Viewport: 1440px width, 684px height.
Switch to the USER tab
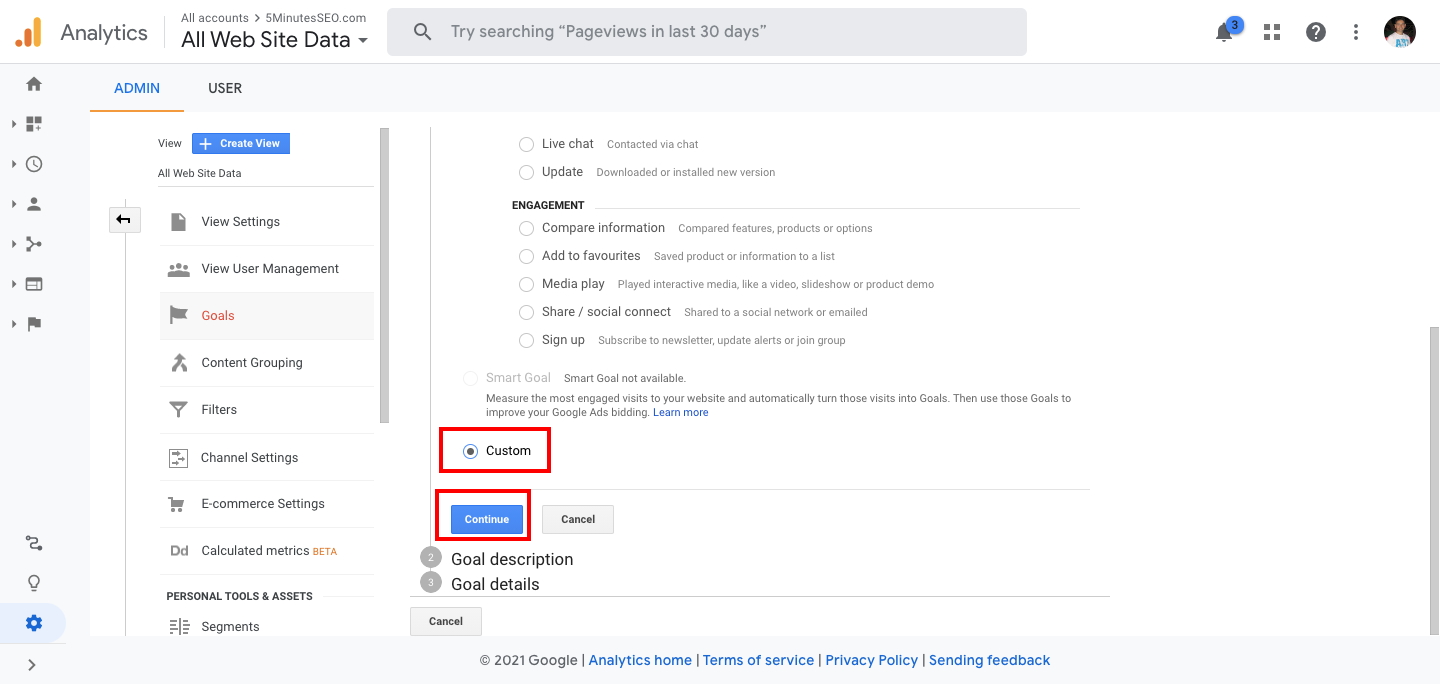tap(225, 88)
